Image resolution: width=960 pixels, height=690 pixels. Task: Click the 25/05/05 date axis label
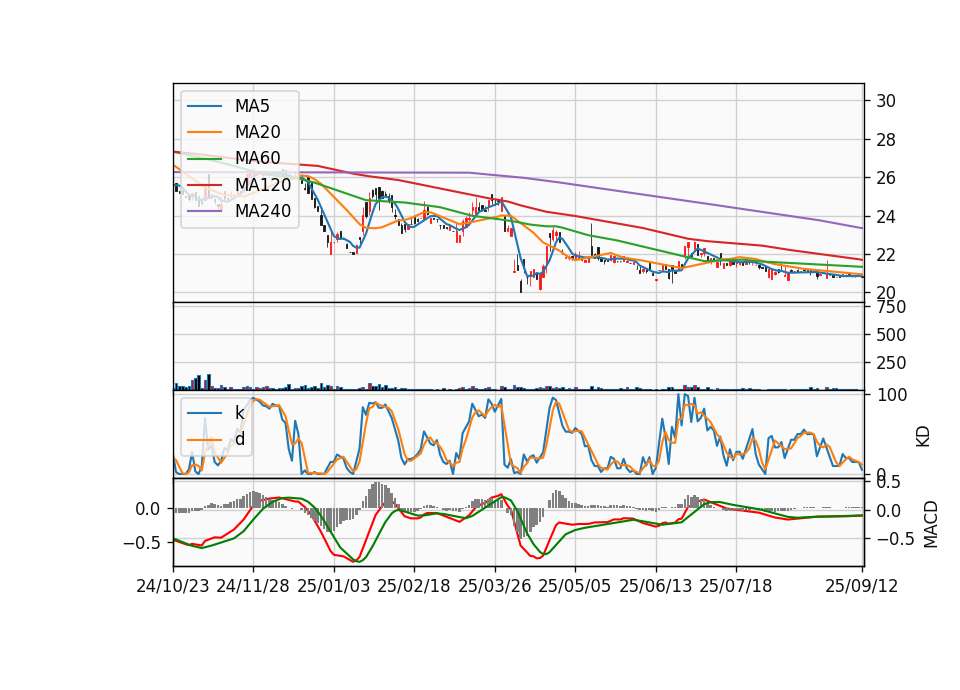[574, 586]
